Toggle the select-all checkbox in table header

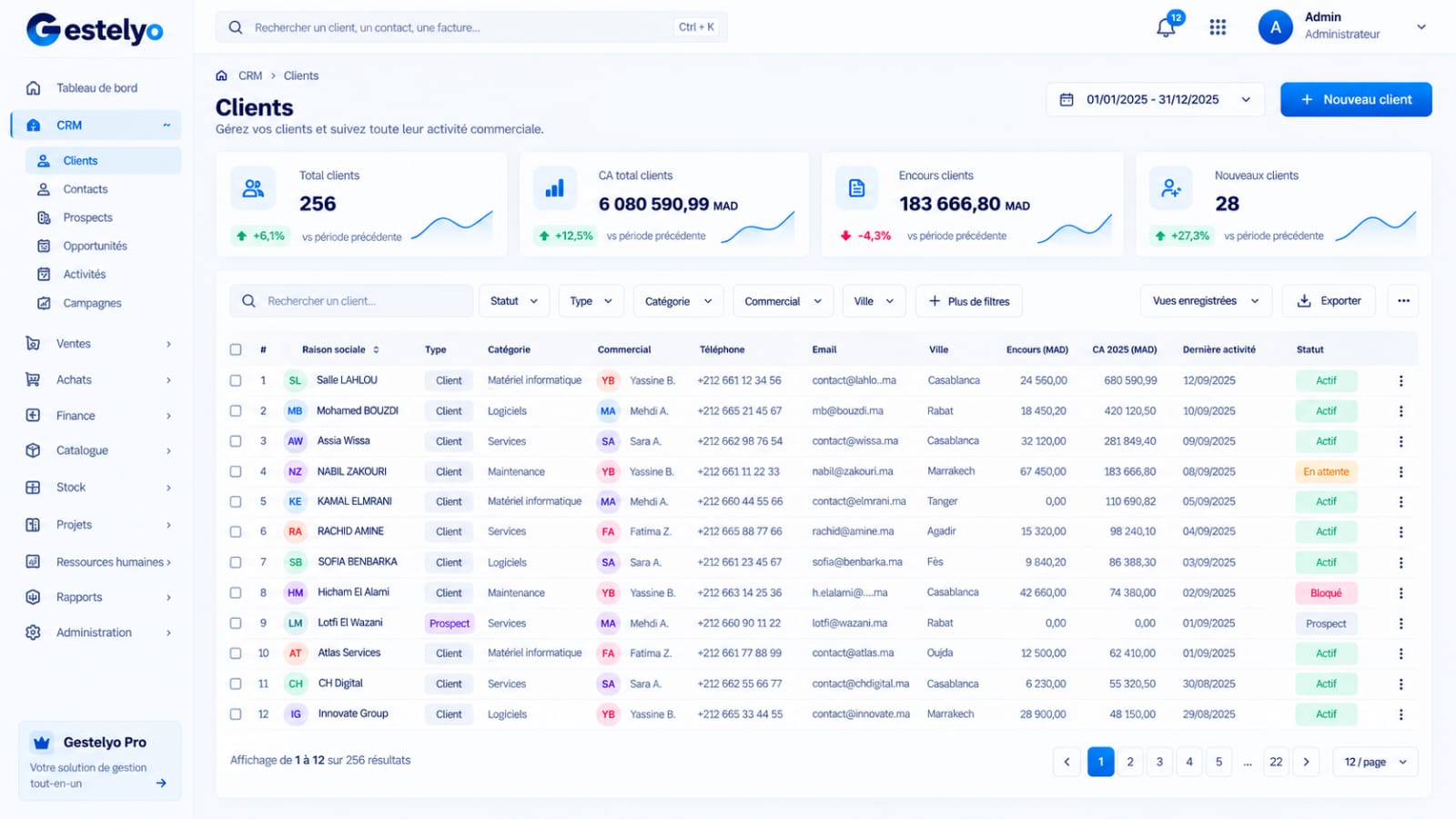click(236, 349)
